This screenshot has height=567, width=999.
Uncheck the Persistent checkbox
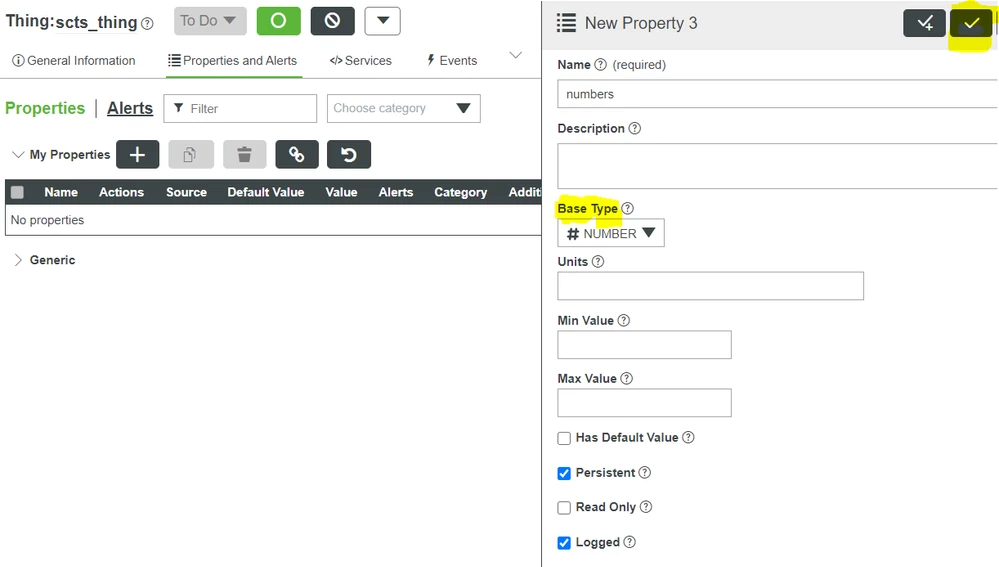click(x=564, y=473)
